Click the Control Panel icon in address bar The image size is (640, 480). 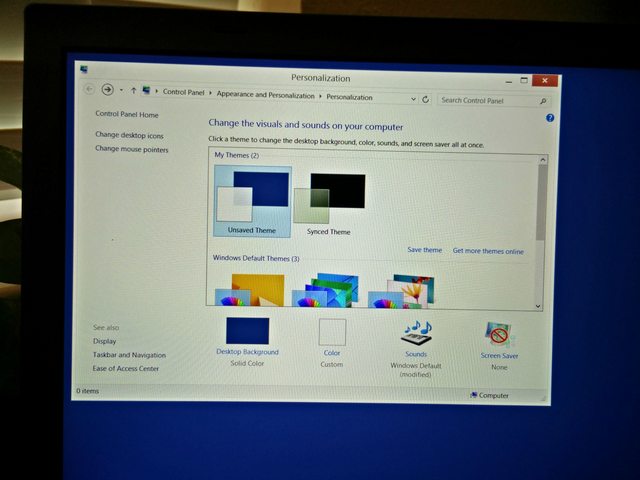pos(146,90)
